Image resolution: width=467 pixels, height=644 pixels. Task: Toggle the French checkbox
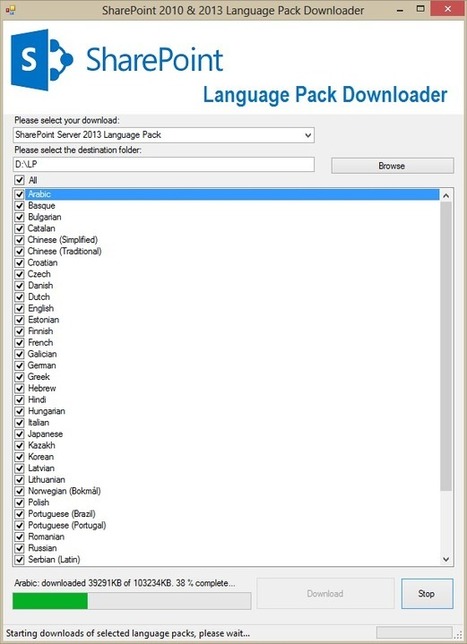click(19, 343)
